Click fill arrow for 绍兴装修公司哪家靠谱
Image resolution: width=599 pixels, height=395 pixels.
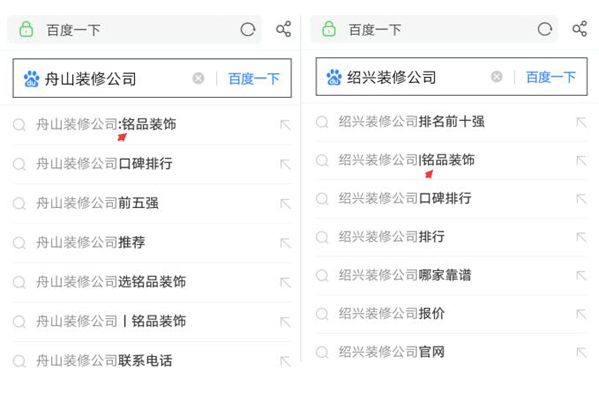[581, 275]
